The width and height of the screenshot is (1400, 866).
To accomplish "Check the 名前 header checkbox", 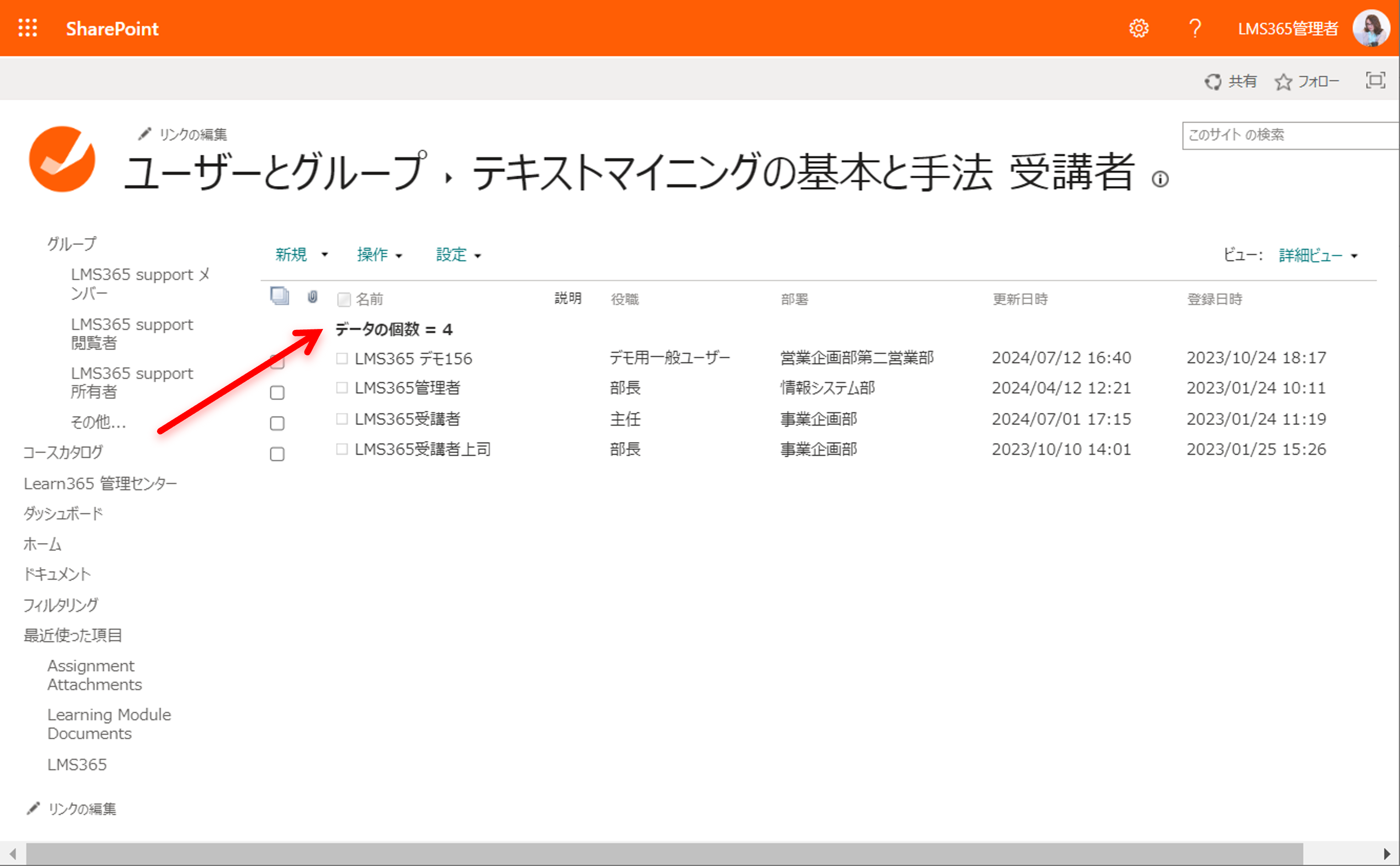I will click(x=344, y=300).
